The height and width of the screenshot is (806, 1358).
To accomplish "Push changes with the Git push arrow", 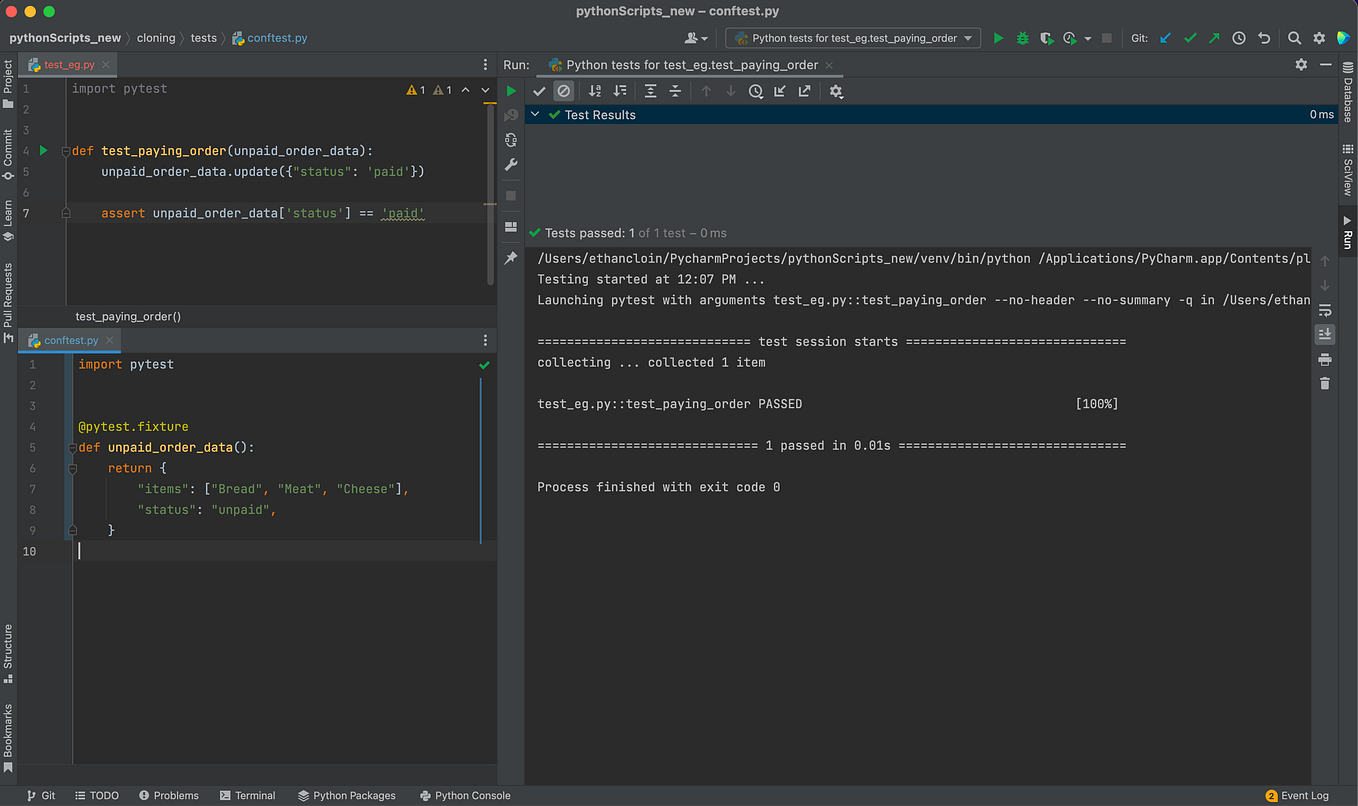I will click(1213, 37).
